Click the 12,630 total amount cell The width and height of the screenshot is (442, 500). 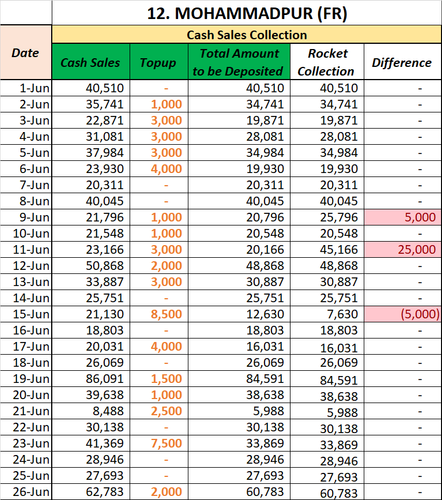239,314
